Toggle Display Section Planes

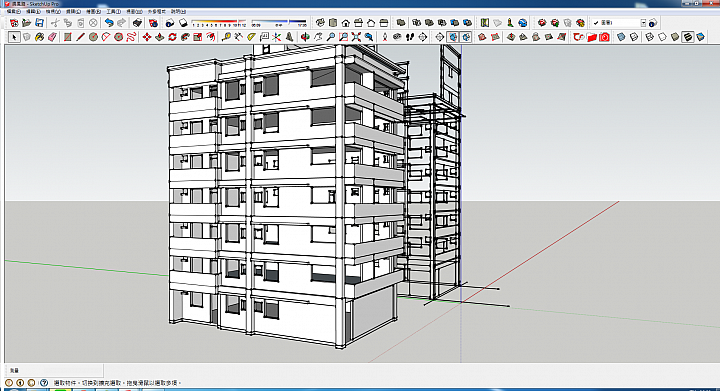[453, 37]
